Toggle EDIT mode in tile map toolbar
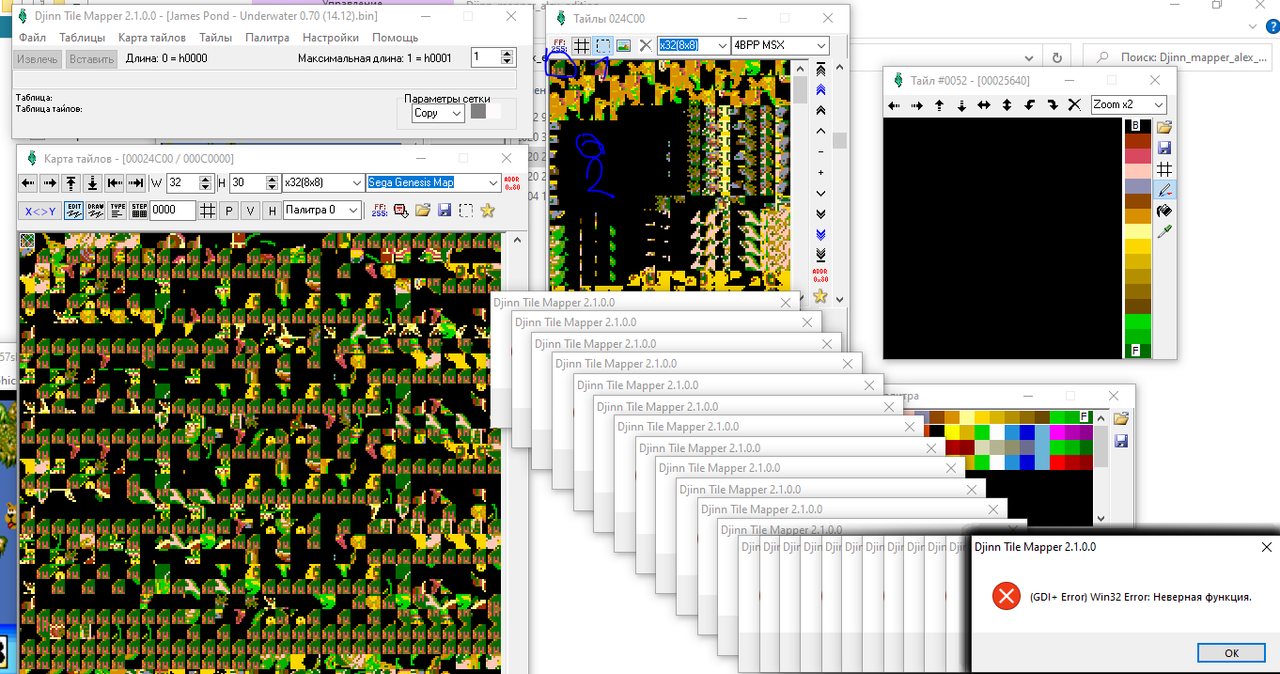The width and height of the screenshot is (1280, 674). coord(74,210)
